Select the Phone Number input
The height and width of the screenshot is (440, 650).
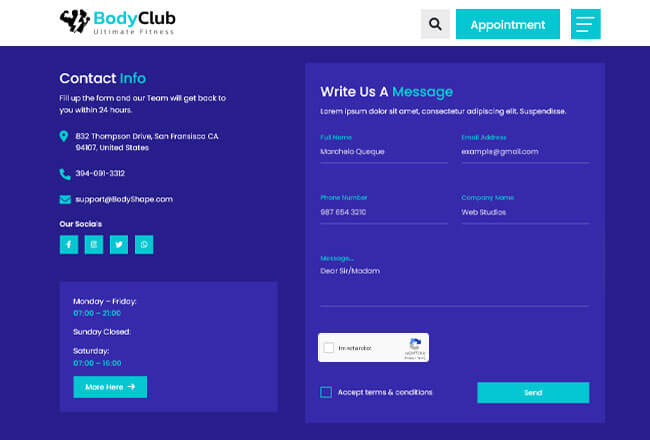pyautogui.click(x=383, y=212)
